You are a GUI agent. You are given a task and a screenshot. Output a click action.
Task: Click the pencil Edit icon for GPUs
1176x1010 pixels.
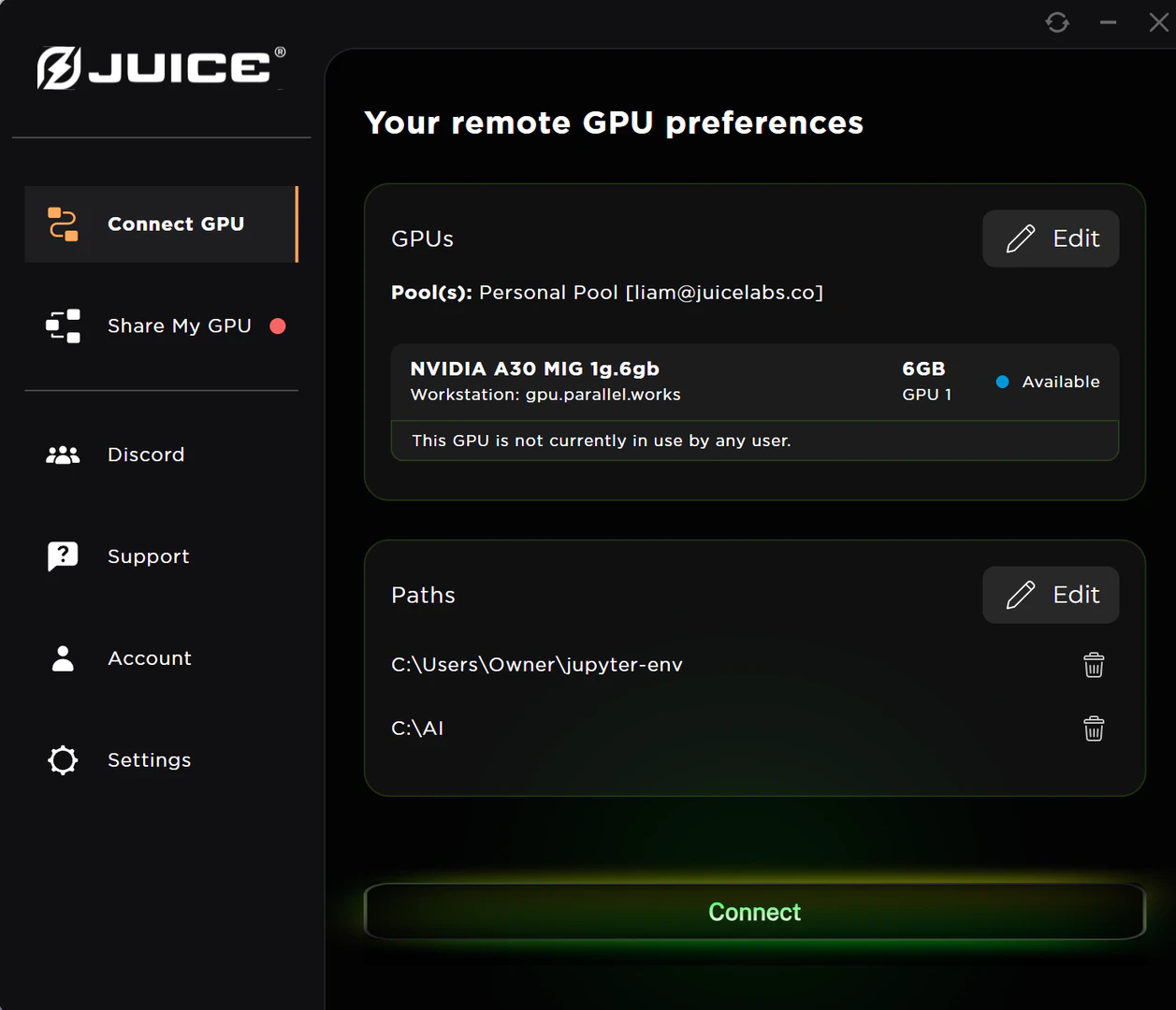(1021, 238)
